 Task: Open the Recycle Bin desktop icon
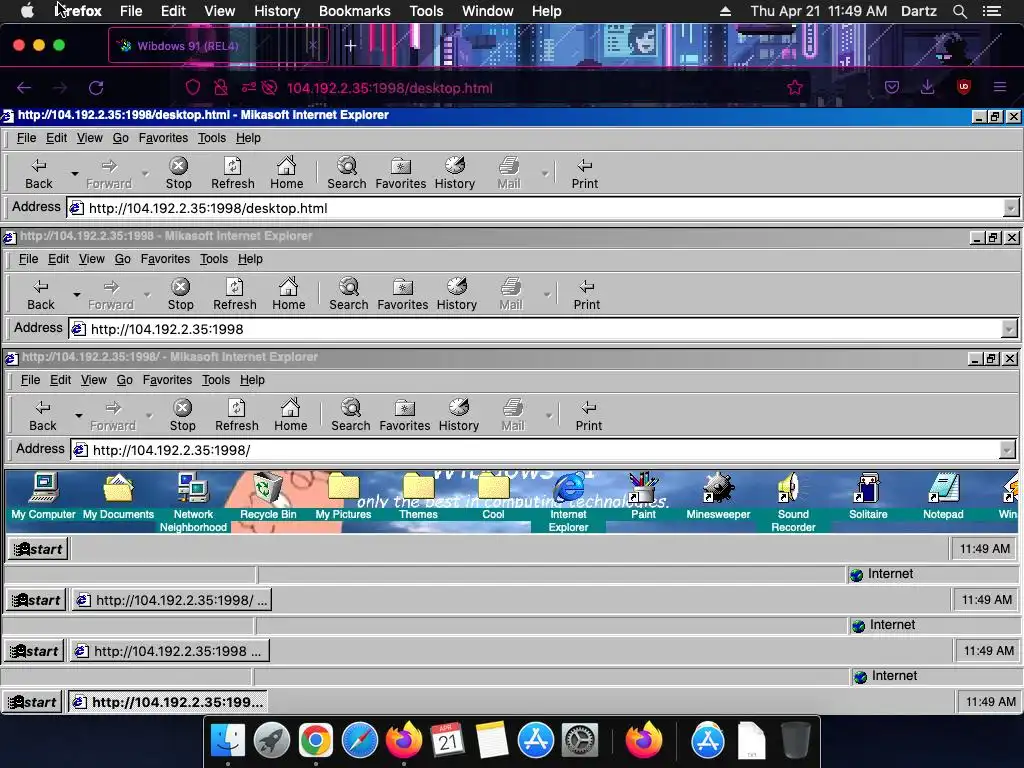click(268, 496)
